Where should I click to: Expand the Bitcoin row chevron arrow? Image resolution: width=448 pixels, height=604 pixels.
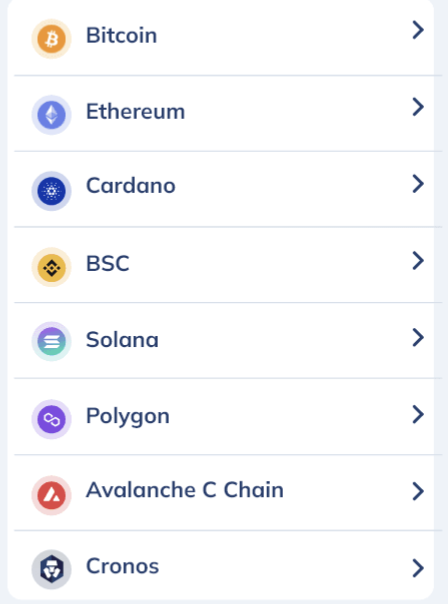(x=418, y=30)
